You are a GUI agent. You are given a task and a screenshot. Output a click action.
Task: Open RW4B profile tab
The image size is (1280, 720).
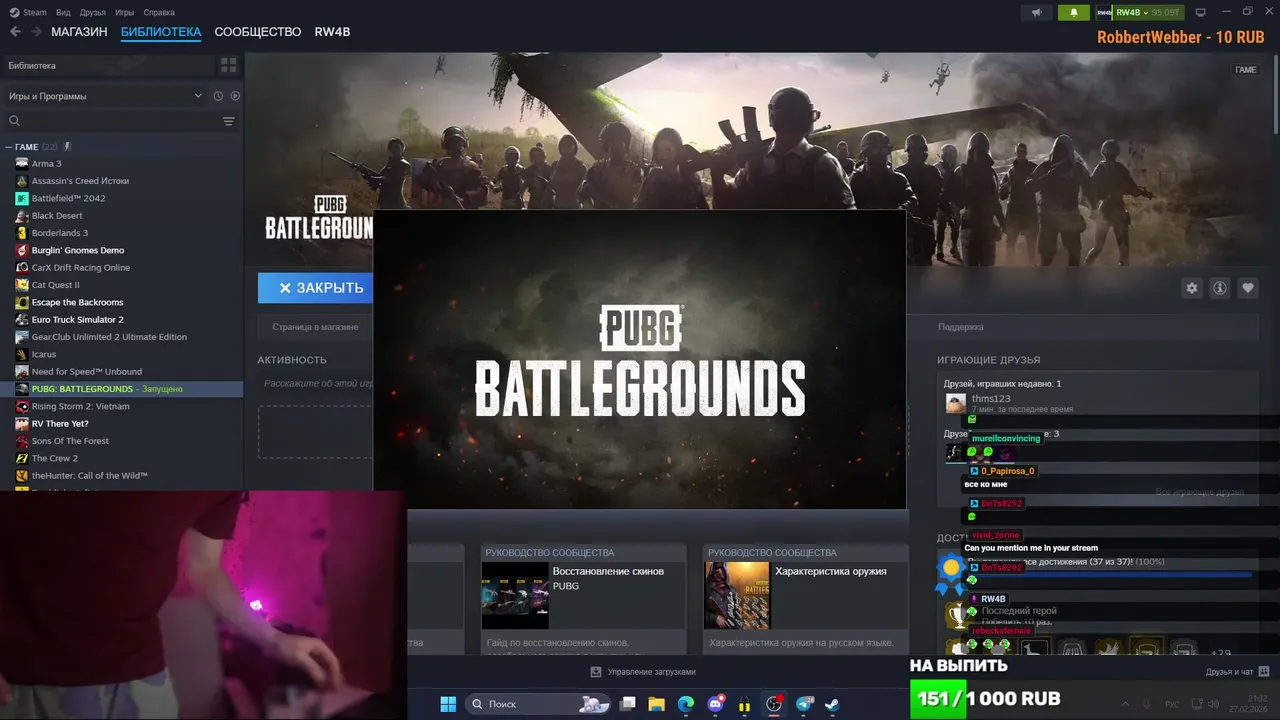332,32
